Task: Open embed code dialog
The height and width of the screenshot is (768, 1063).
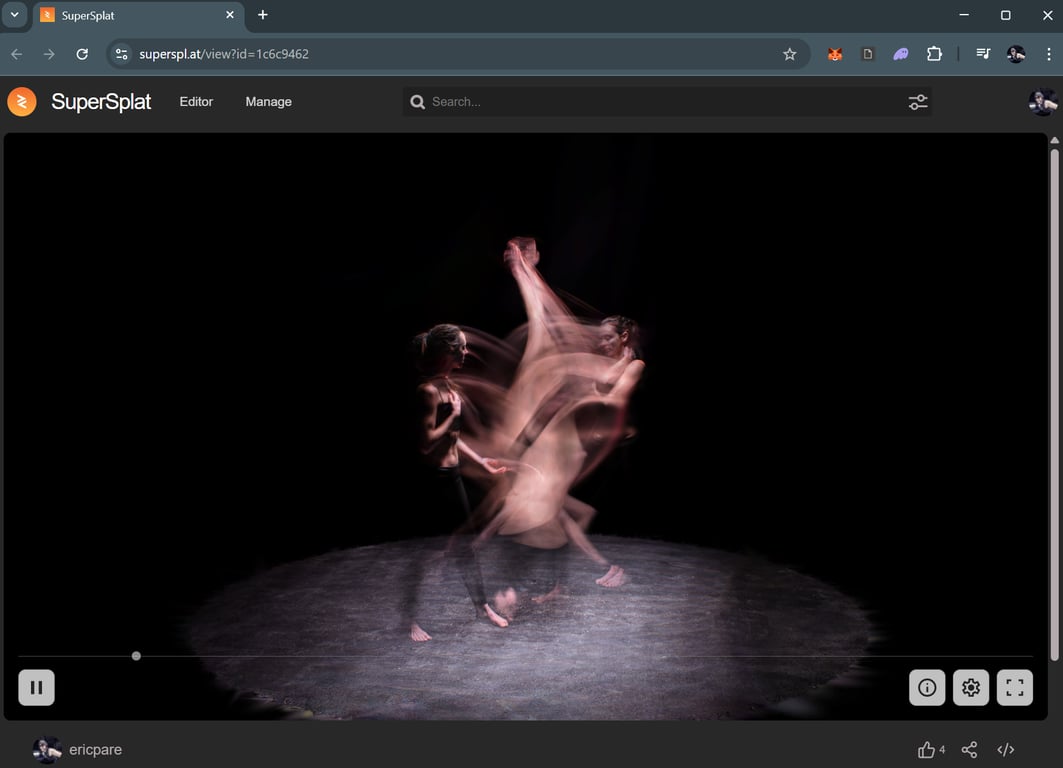Action: [1006, 750]
